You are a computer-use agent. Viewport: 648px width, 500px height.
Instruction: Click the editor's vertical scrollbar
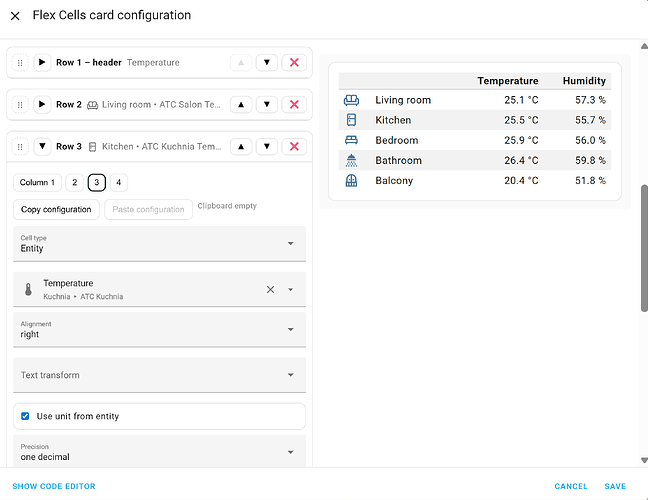point(644,250)
